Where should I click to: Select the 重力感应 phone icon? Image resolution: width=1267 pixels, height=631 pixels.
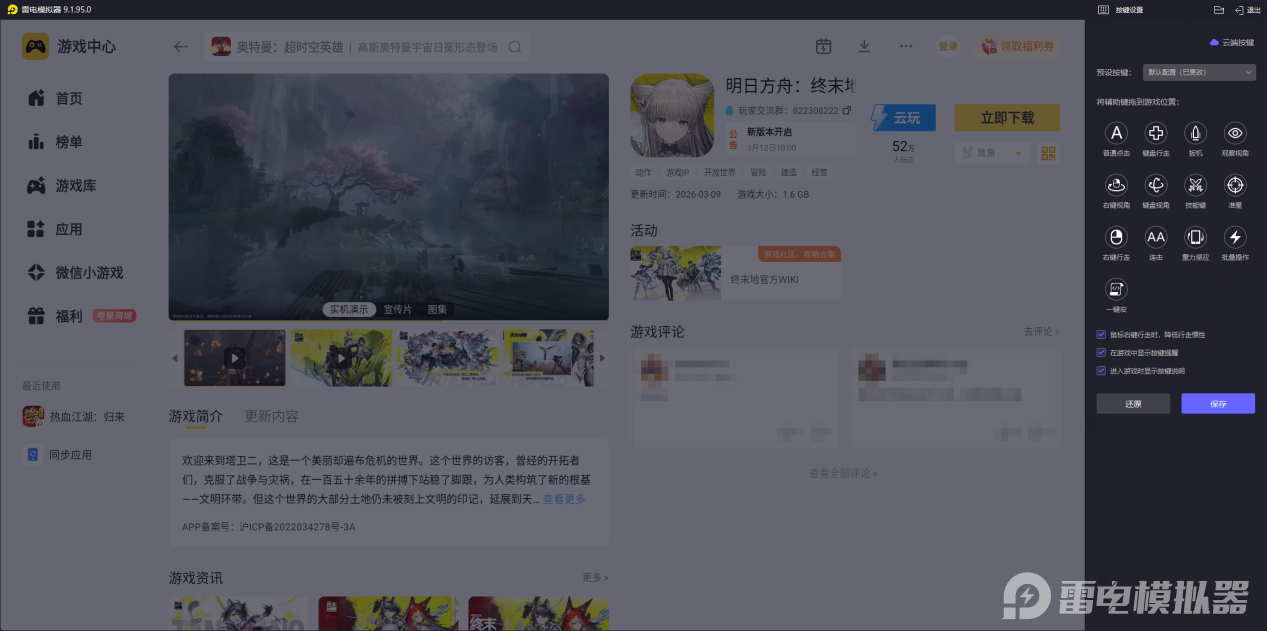pos(1196,237)
